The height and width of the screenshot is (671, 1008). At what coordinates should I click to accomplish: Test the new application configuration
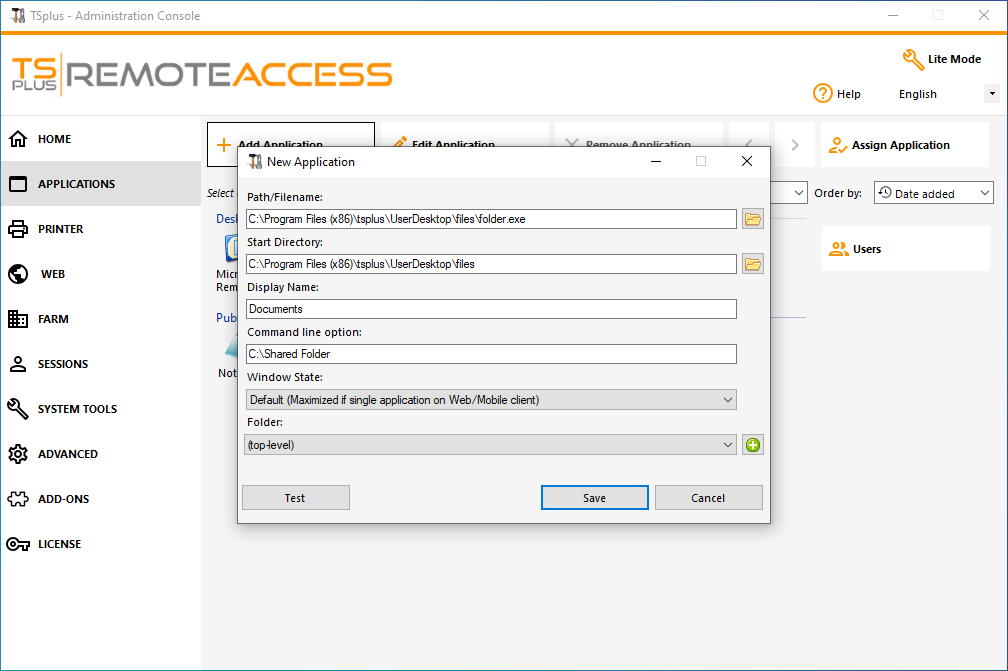[x=295, y=497]
